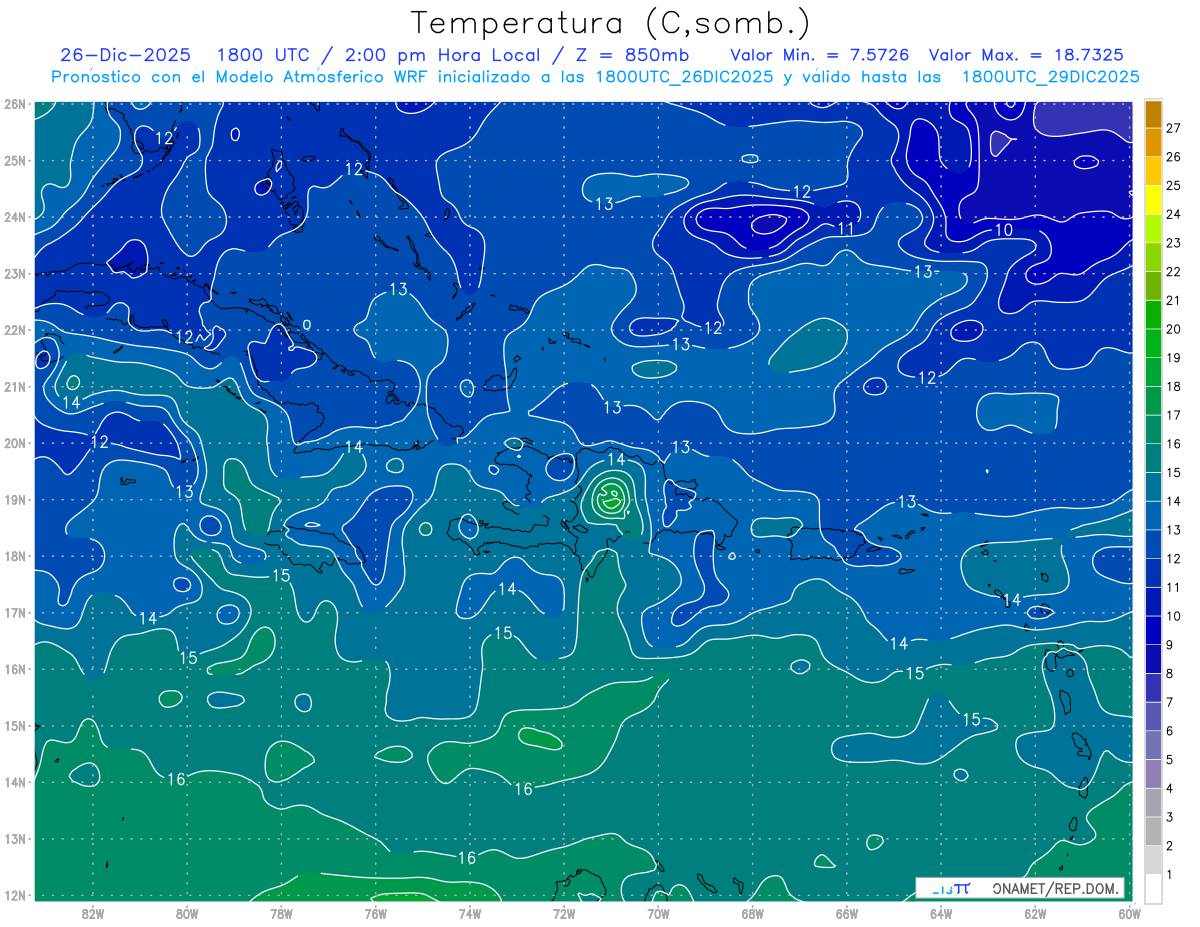The height and width of the screenshot is (927, 1200).
Task: Click the longitude axis label 70W
Action: point(658,913)
